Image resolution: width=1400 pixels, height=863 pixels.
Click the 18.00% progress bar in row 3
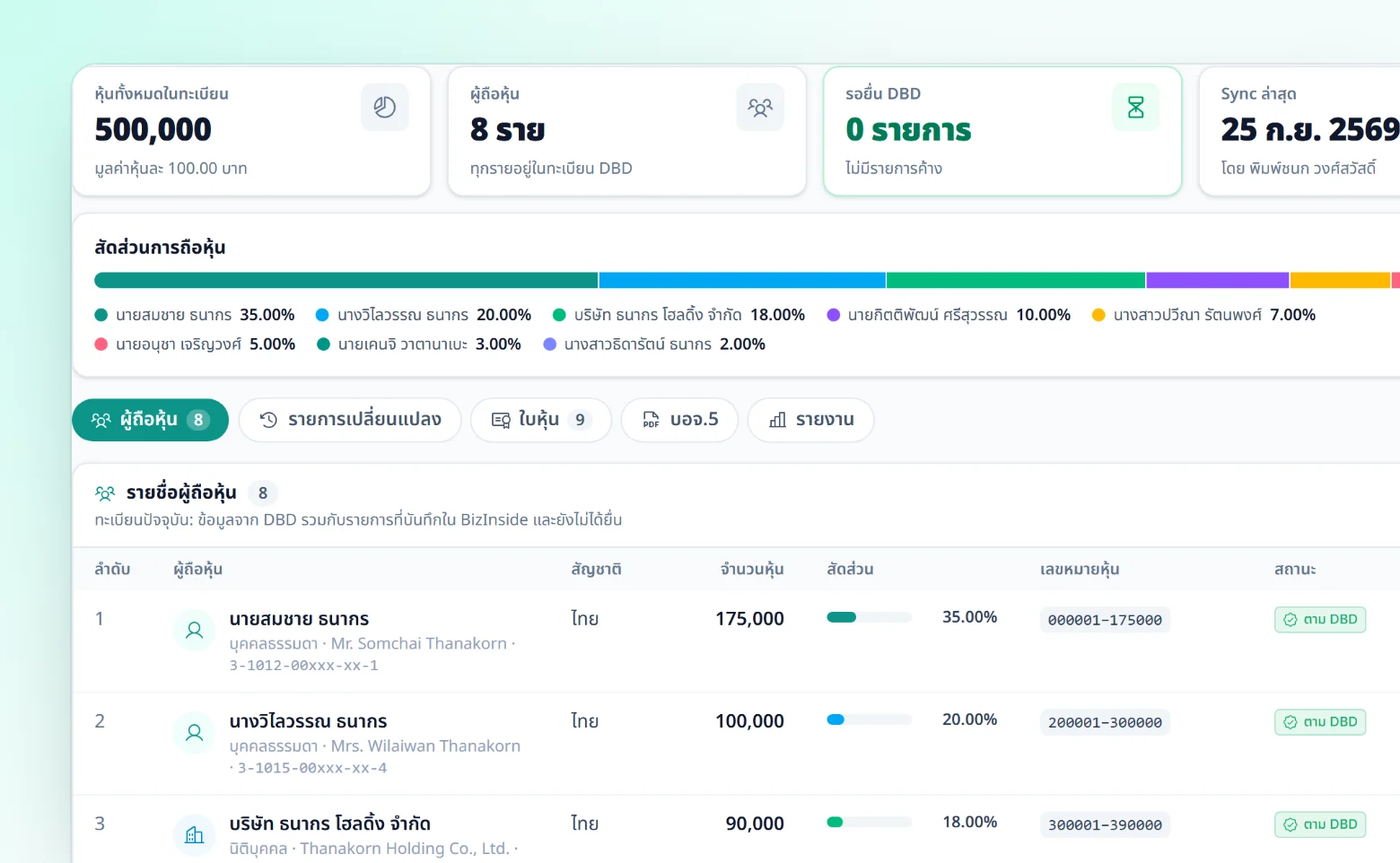[x=869, y=822]
